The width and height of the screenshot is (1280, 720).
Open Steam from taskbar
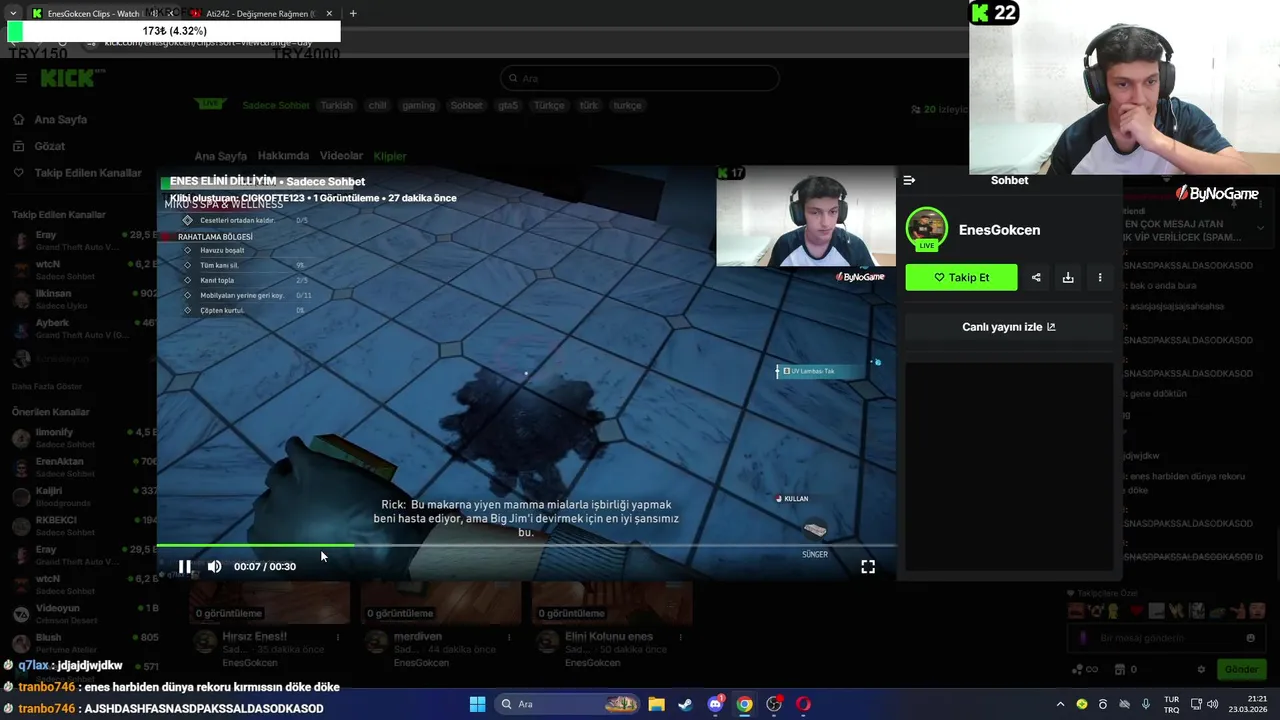coord(685,704)
